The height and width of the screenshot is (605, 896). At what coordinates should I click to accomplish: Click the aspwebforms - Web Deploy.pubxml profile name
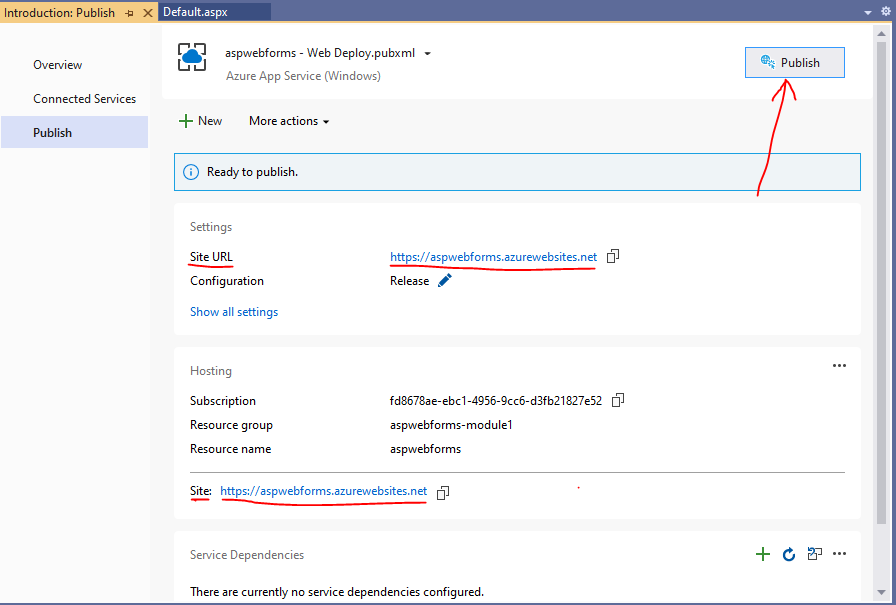click(x=320, y=53)
